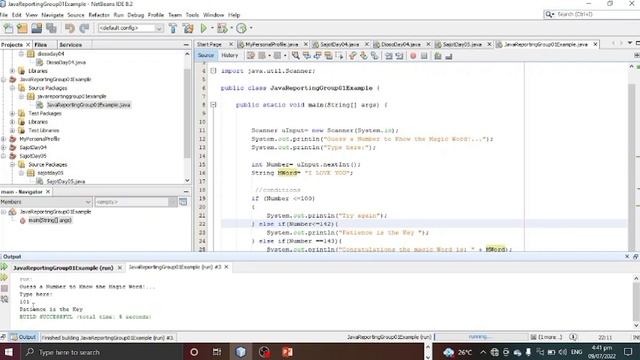Screen dimensions: 640x360
Task: Click the Save All toolbar icon
Action: coord(51,28)
